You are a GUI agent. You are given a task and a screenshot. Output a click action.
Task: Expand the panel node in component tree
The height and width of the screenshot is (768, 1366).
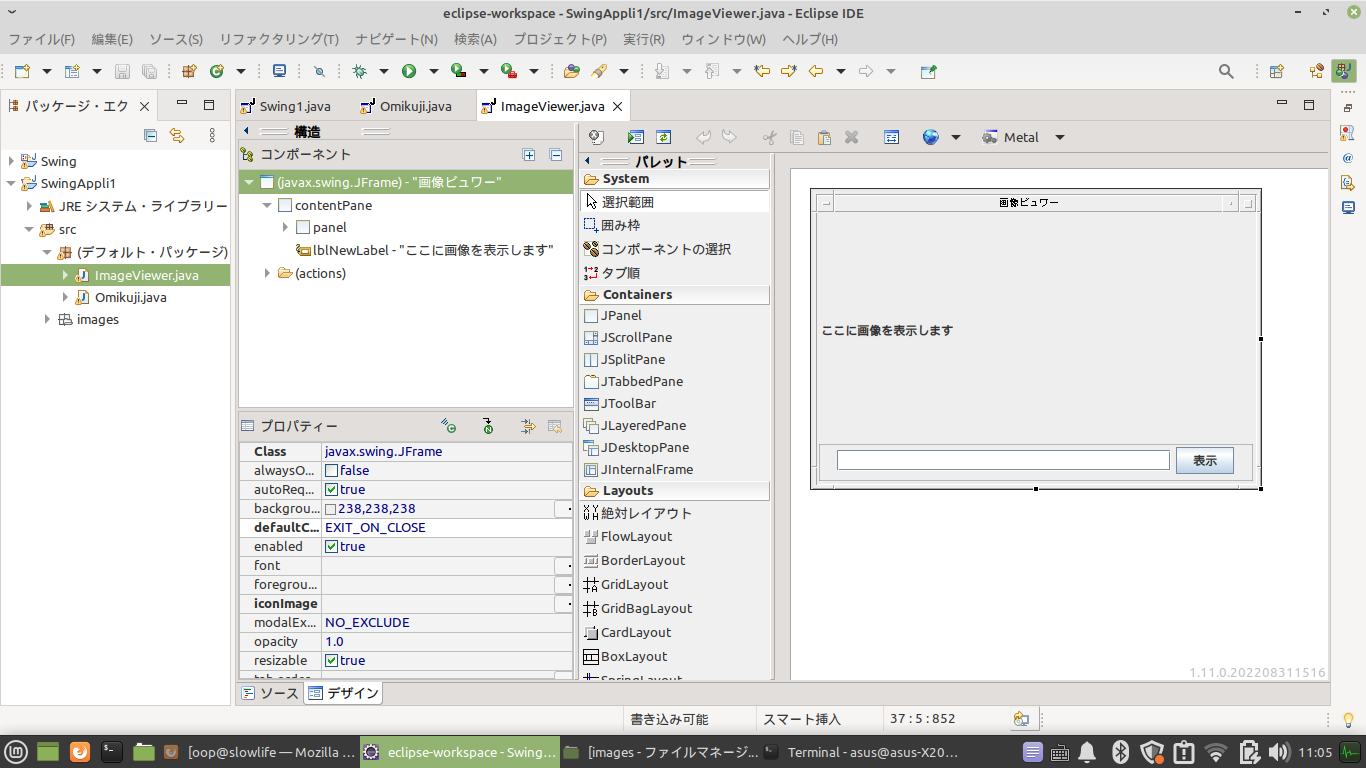click(x=286, y=228)
